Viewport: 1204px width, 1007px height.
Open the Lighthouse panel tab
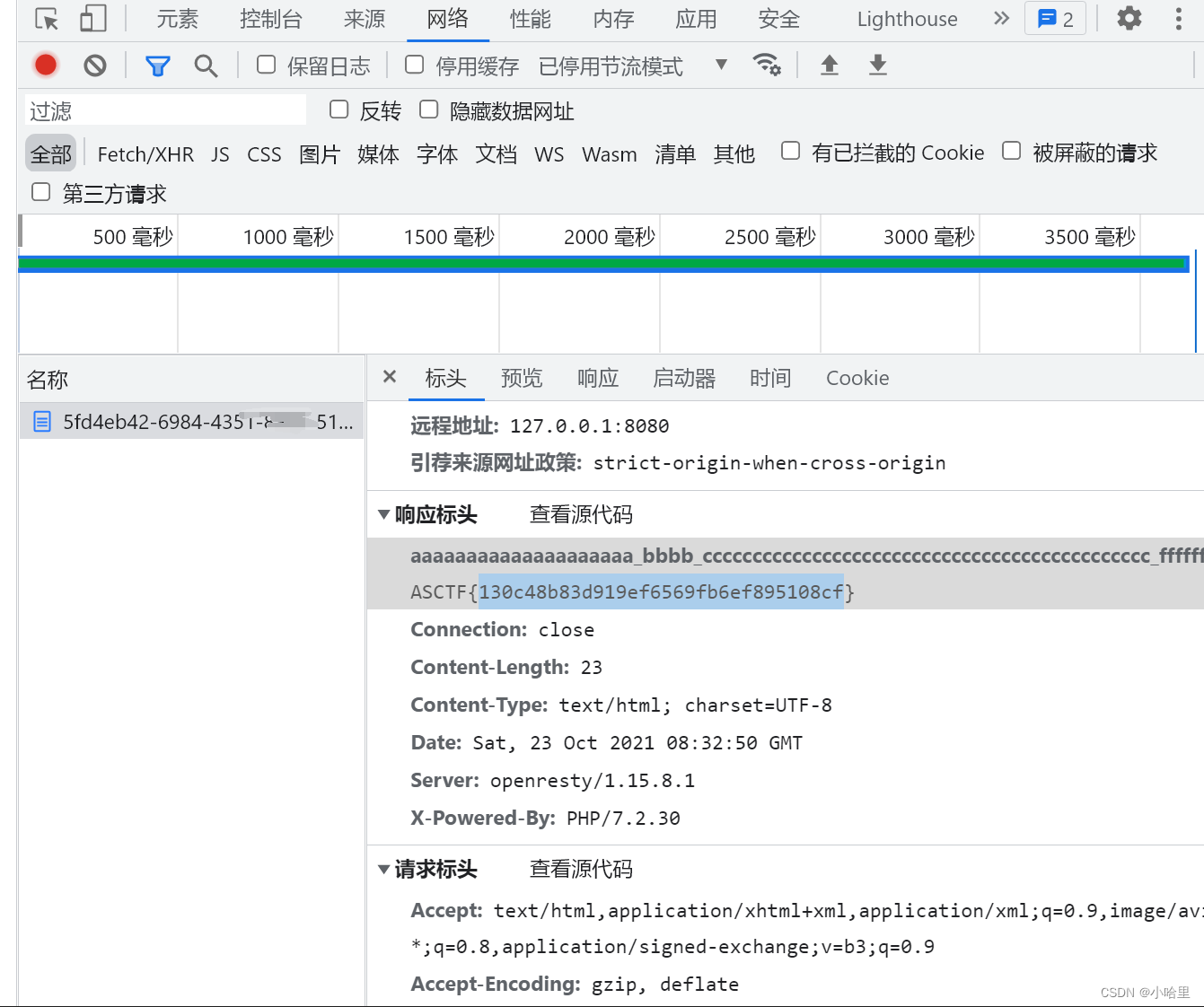907,19
